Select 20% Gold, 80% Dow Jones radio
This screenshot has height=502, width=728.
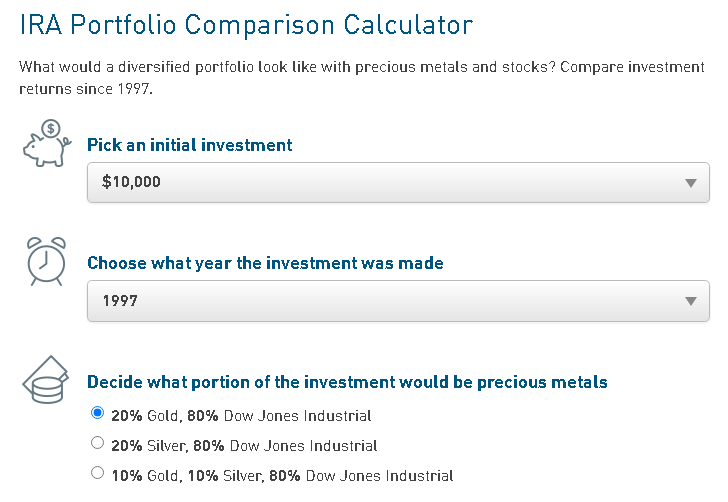point(97,413)
